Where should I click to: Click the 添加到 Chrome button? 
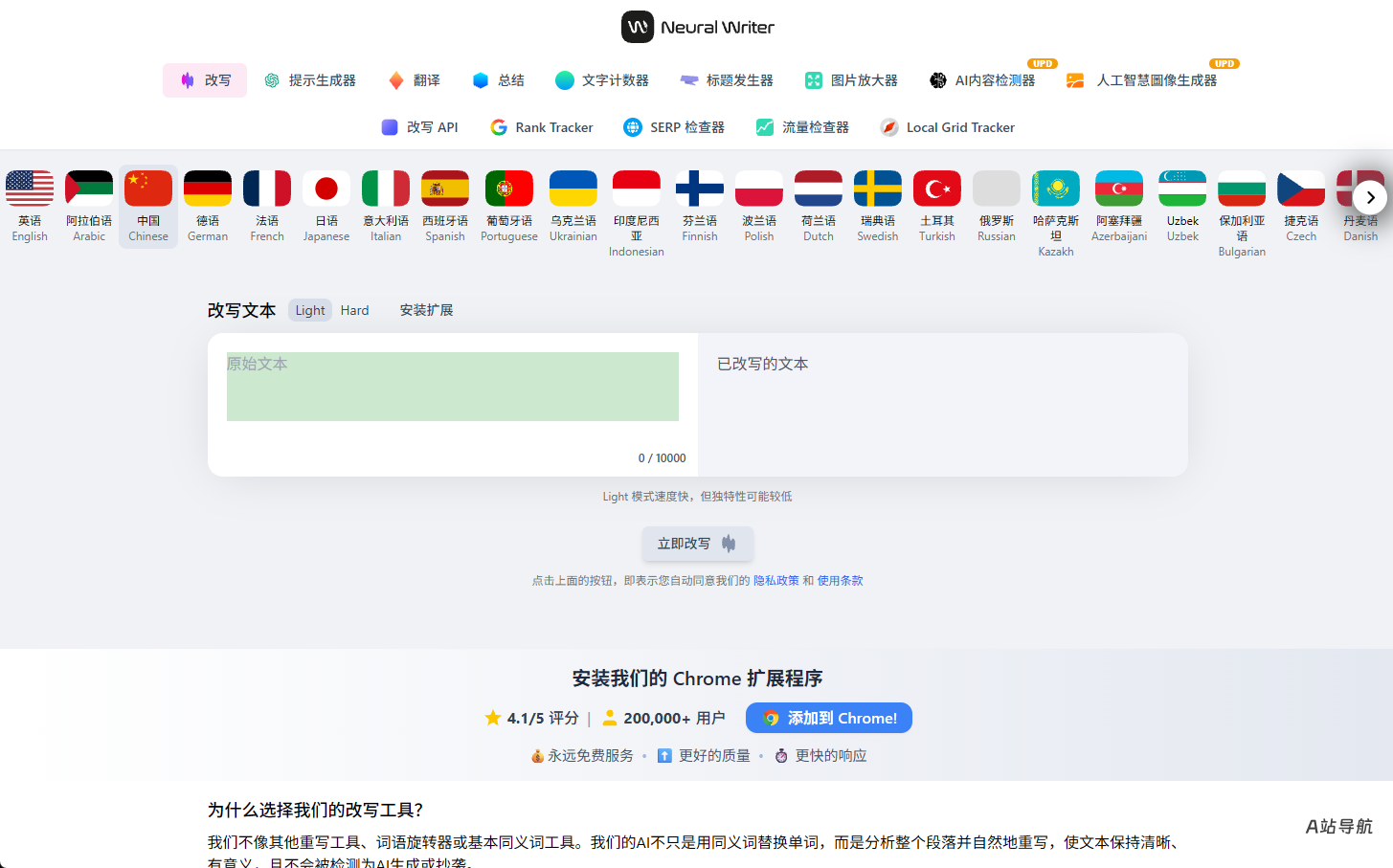pyautogui.click(x=829, y=718)
